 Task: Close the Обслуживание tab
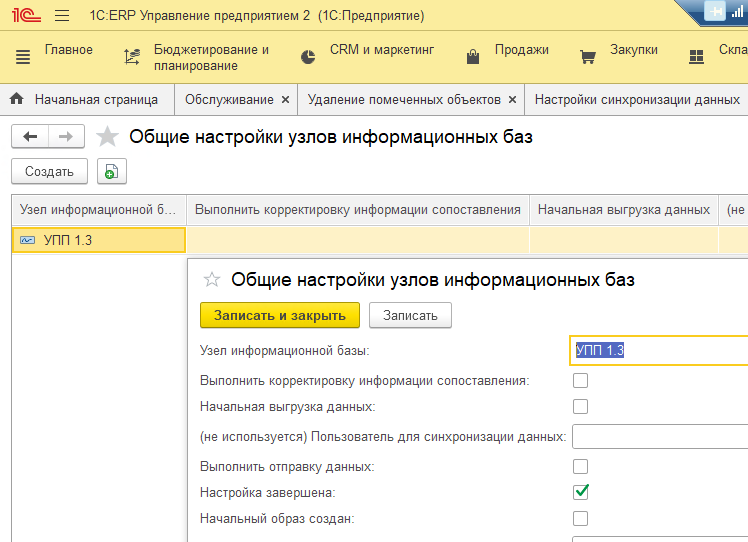coord(285,100)
